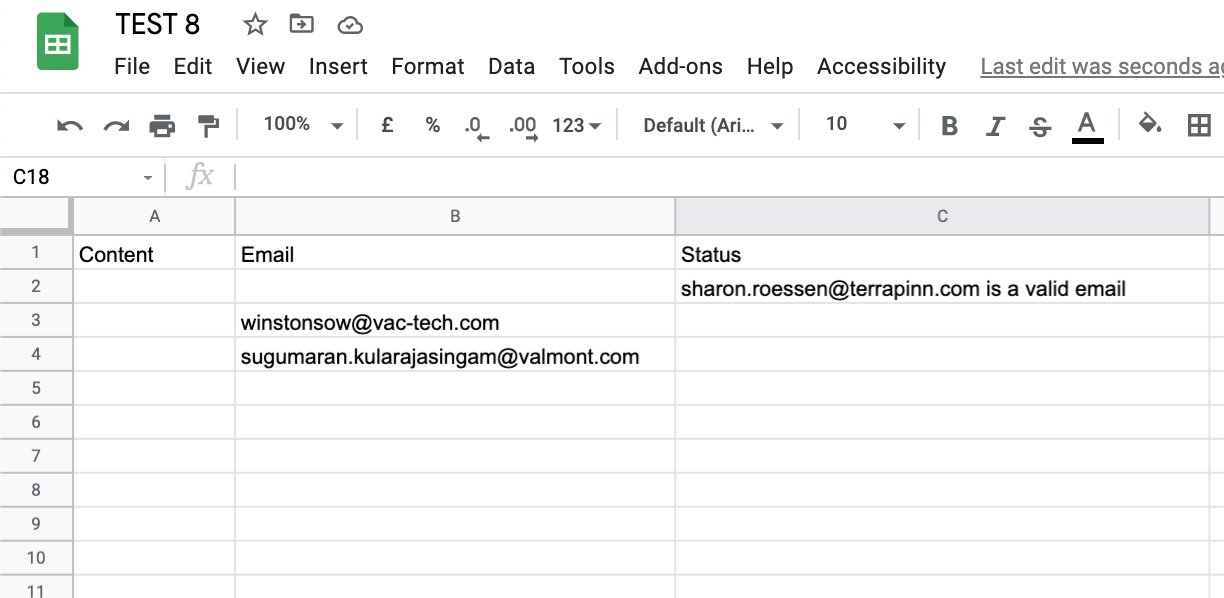Open the Data menu

click(x=511, y=66)
